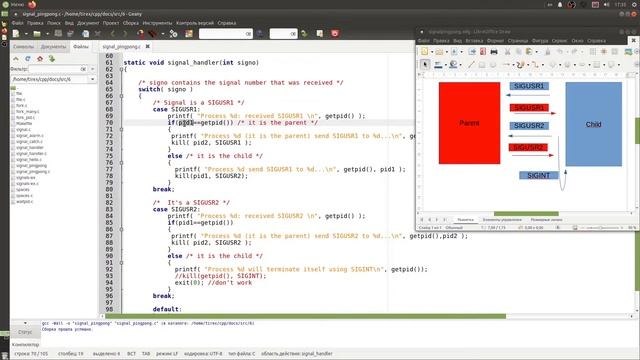This screenshot has width=640, height=360.
Task: Open Draw Connector tool dropdown arrow
Action: (x=542, y=65)
